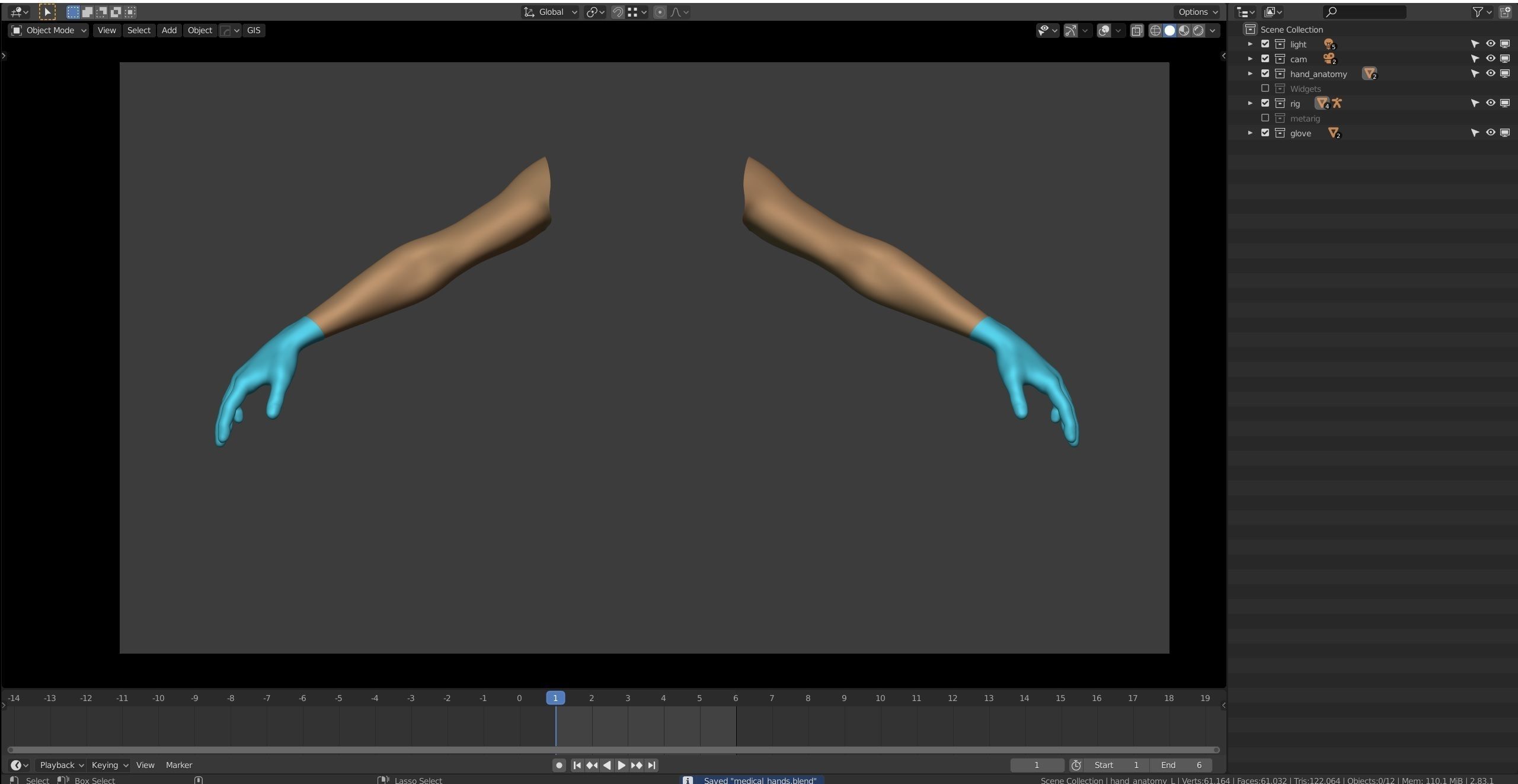Expand the hand_anatomy collection
Viewport: 1518px width, 784px height.
[x=1250, y=73]
